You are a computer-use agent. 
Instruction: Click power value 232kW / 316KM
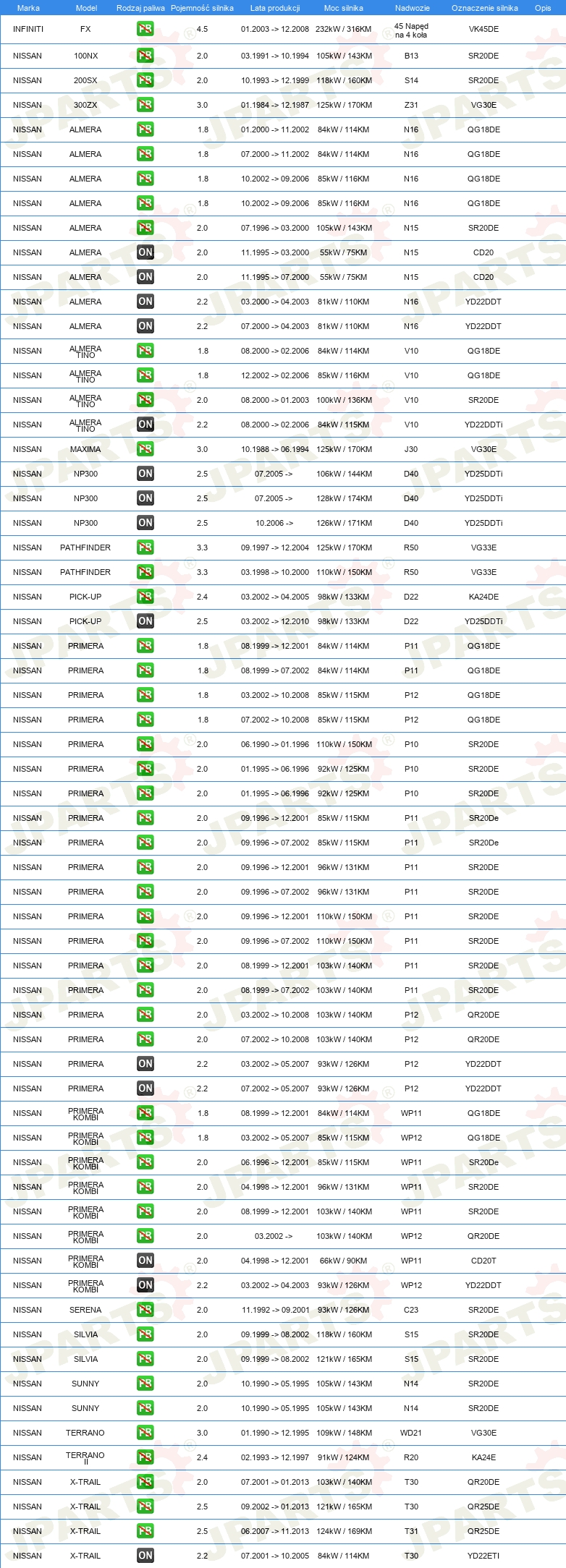point(344,30)
